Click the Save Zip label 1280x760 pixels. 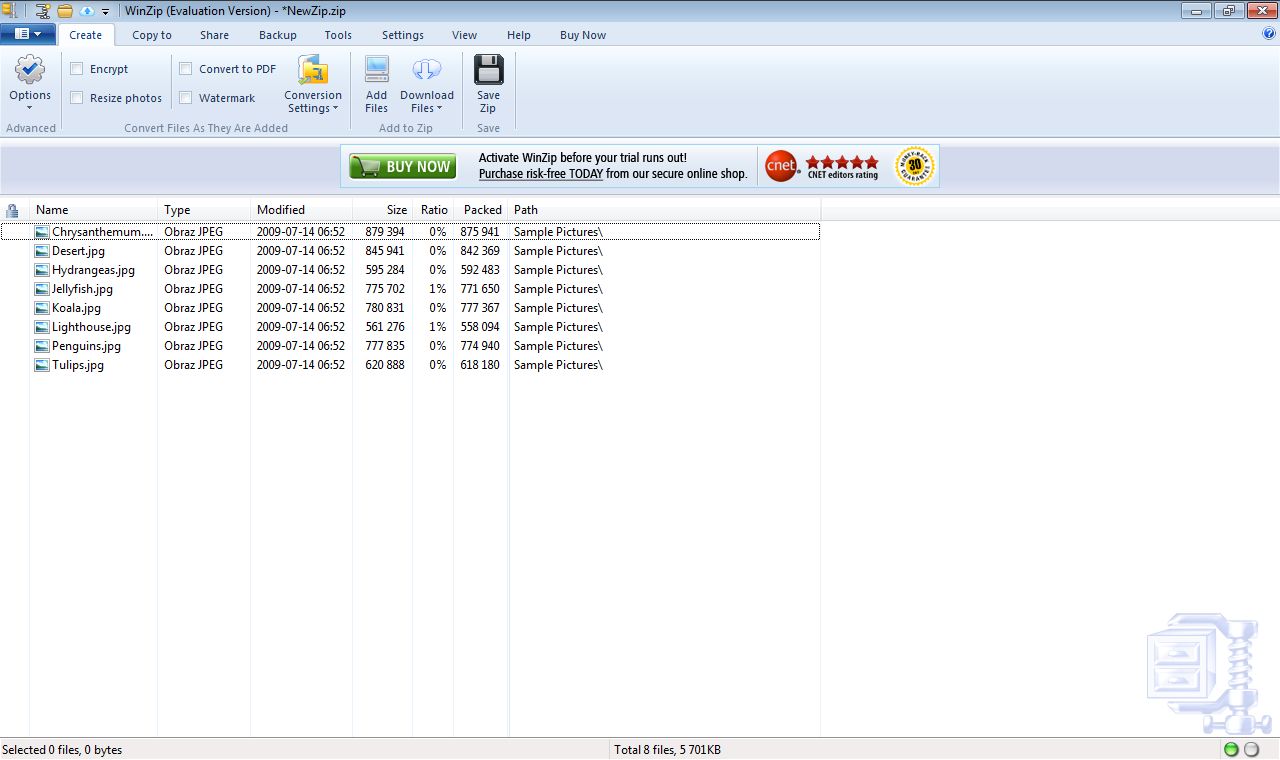tap(488, 102)
